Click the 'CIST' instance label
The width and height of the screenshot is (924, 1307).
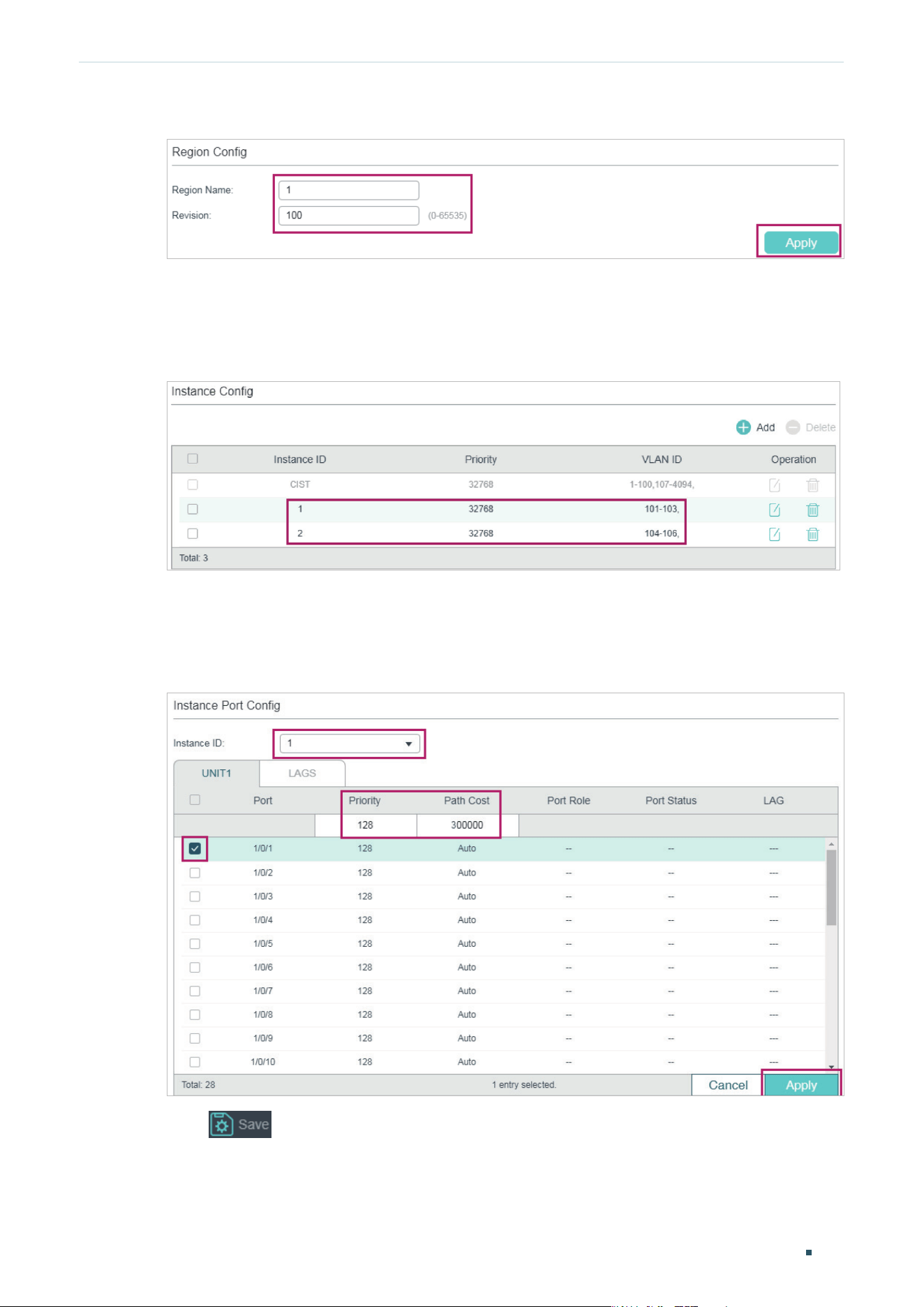coord(300,485)
